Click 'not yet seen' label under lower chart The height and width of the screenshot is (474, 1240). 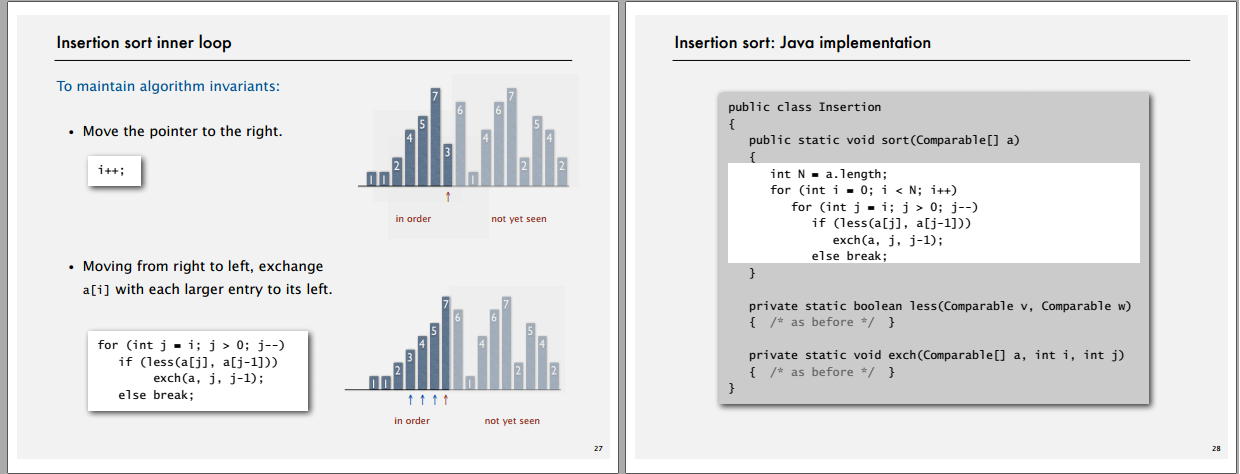(x=512, y=421)
